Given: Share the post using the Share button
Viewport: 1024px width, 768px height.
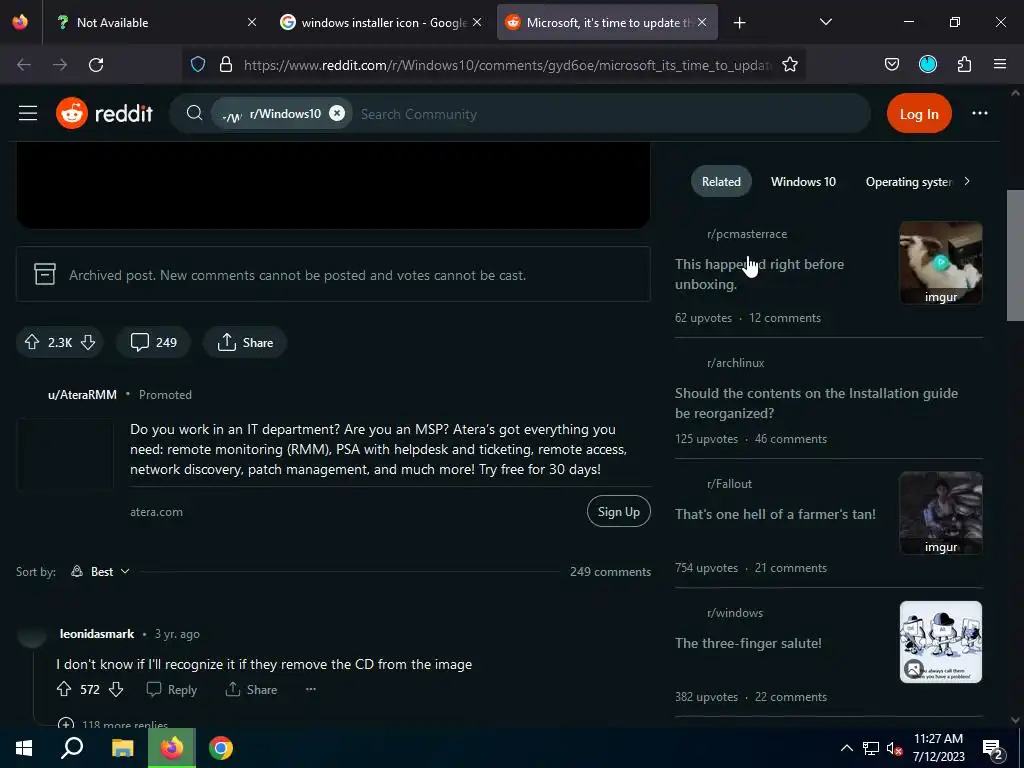Looking at the screenshot, I should click(x=245, y=342).
